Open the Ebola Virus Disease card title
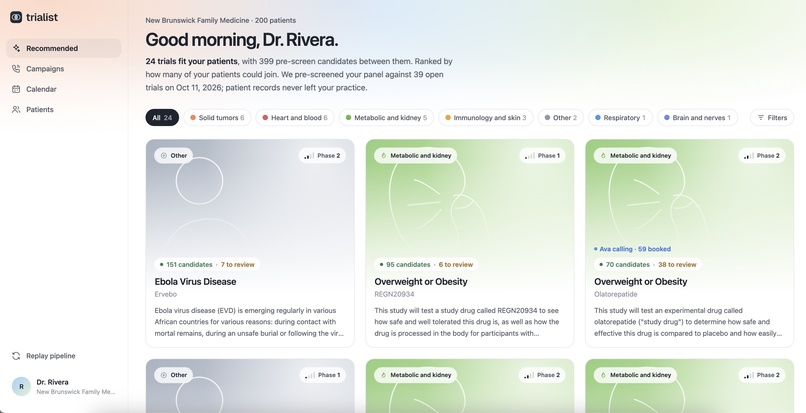 click(195, 282)
